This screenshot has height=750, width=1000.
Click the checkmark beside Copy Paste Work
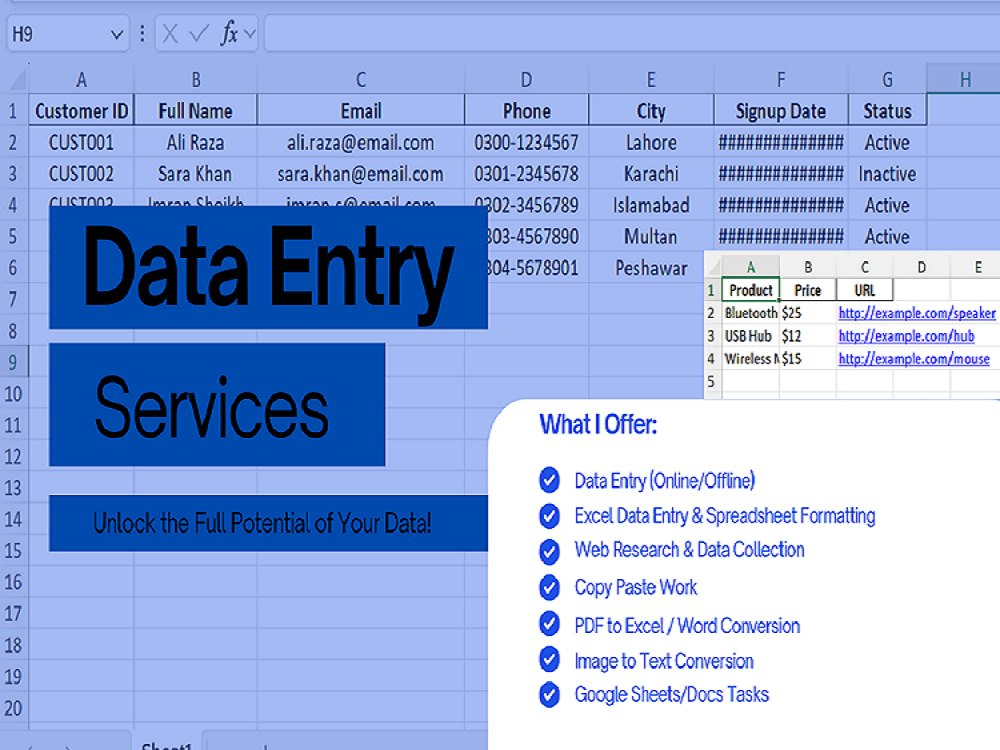(549, 587)
